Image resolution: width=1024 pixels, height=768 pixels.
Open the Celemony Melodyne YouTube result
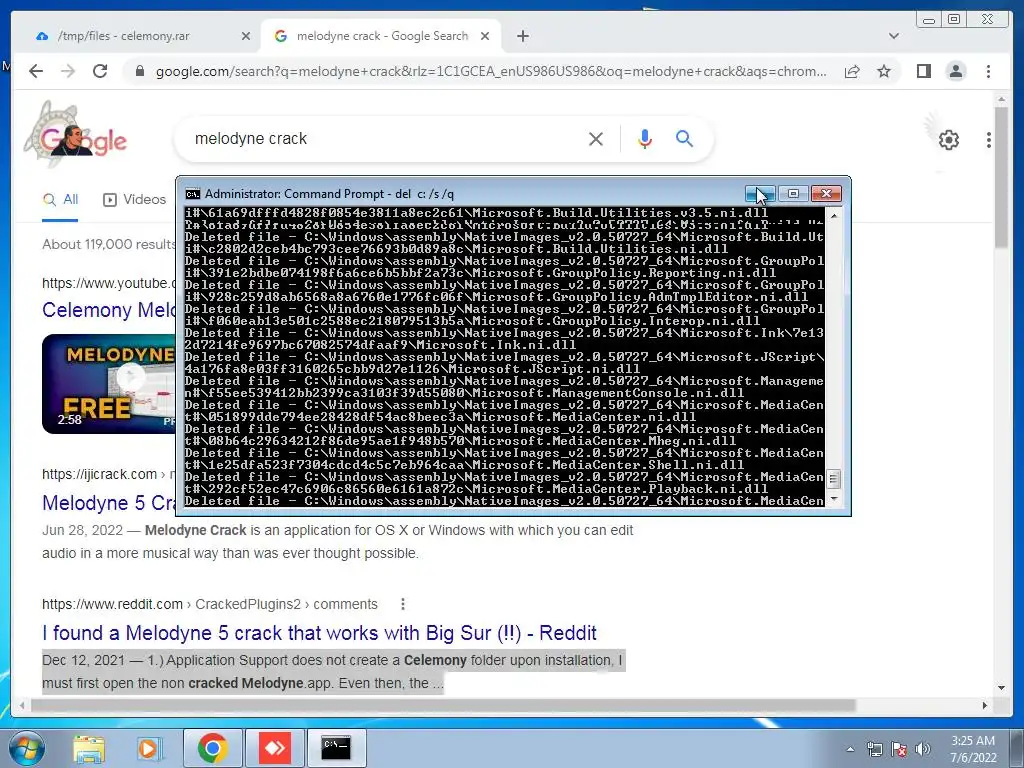pyautogui.click(x=108, y=310)
